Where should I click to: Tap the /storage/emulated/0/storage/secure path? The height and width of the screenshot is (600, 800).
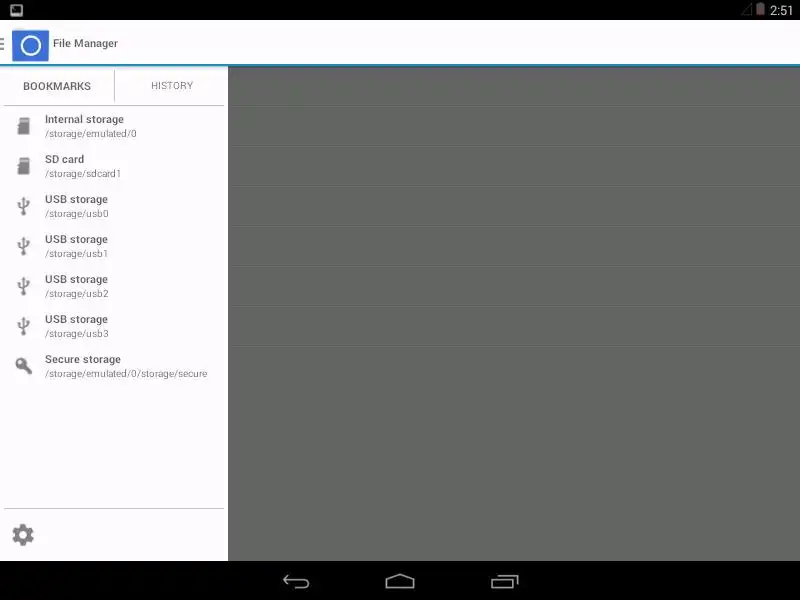(126, 374)
